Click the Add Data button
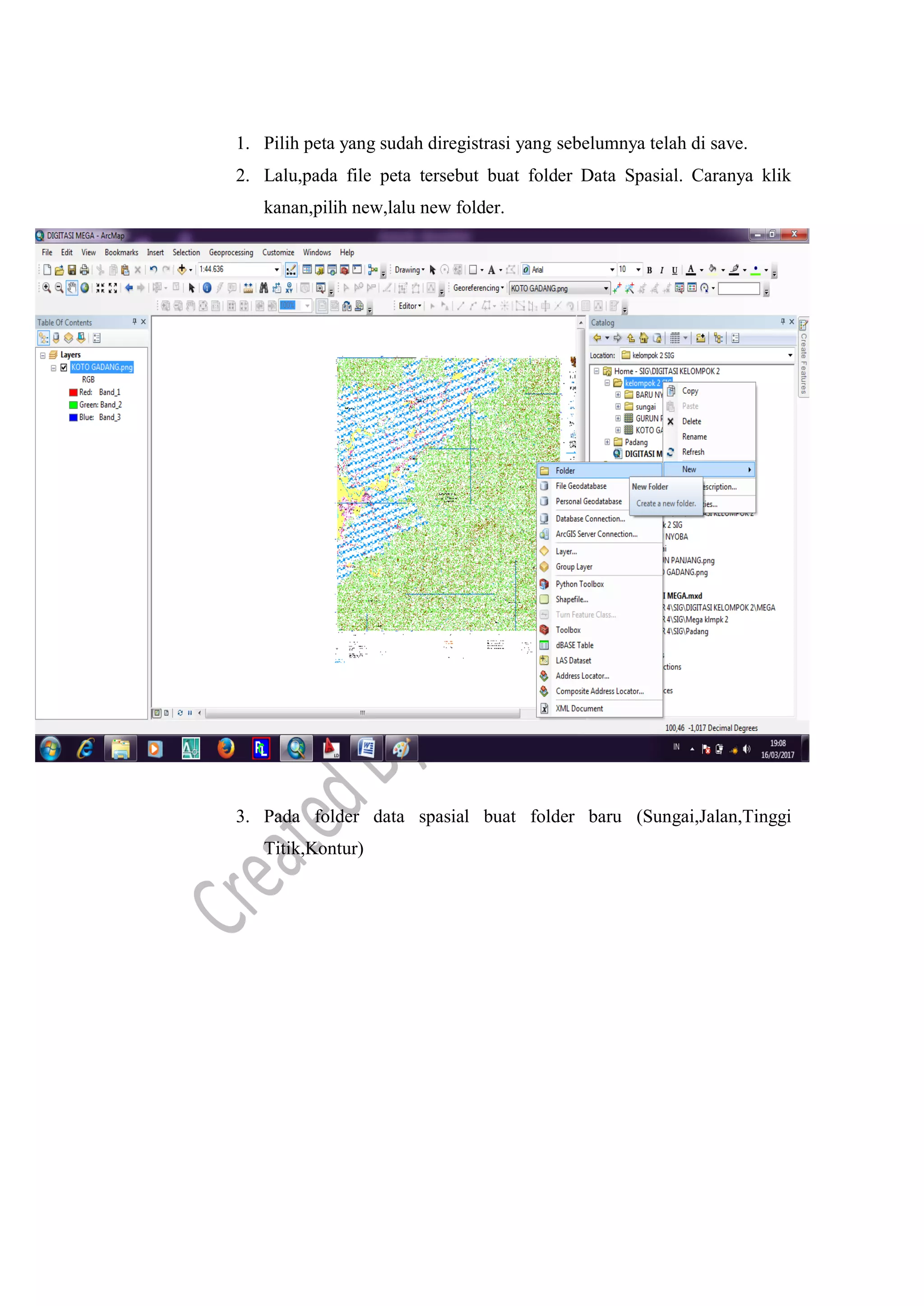924x1306 pixels. click(181, 270)
